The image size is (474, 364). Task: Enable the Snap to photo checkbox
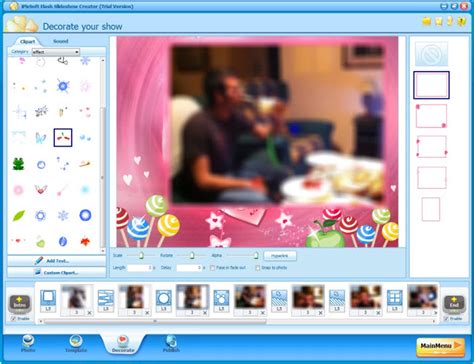[x=257, y=268]
